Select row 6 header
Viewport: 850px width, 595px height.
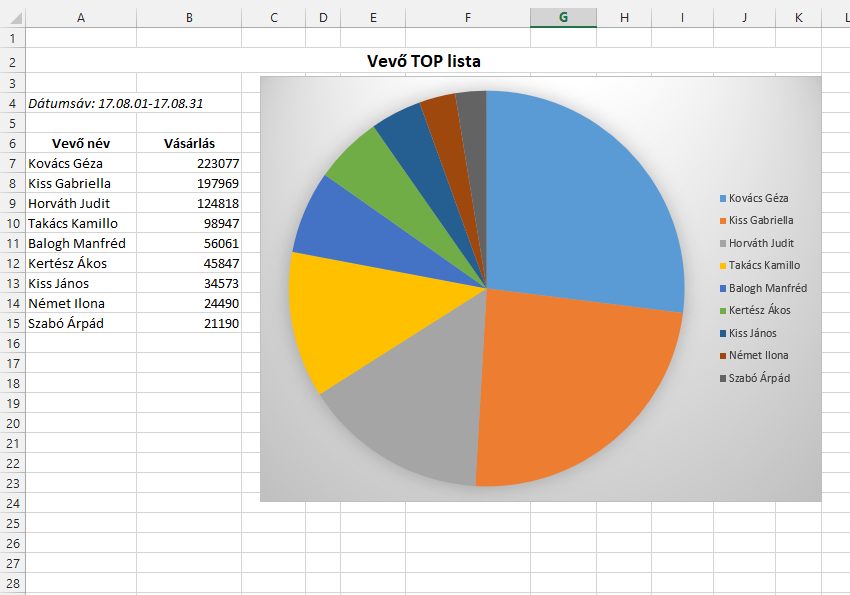point(12,143)
